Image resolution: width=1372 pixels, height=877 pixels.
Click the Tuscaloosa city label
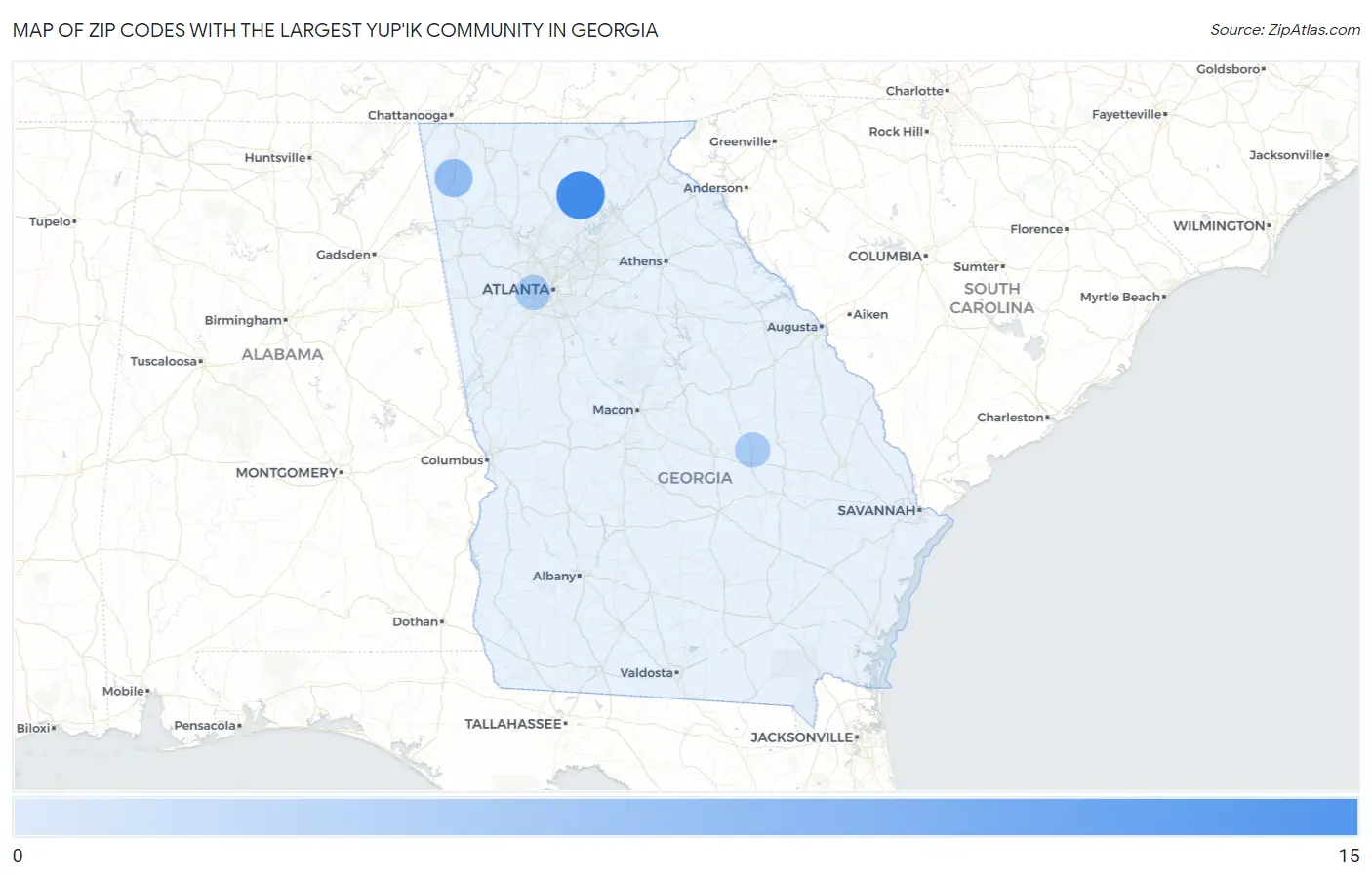pos(163,361)
